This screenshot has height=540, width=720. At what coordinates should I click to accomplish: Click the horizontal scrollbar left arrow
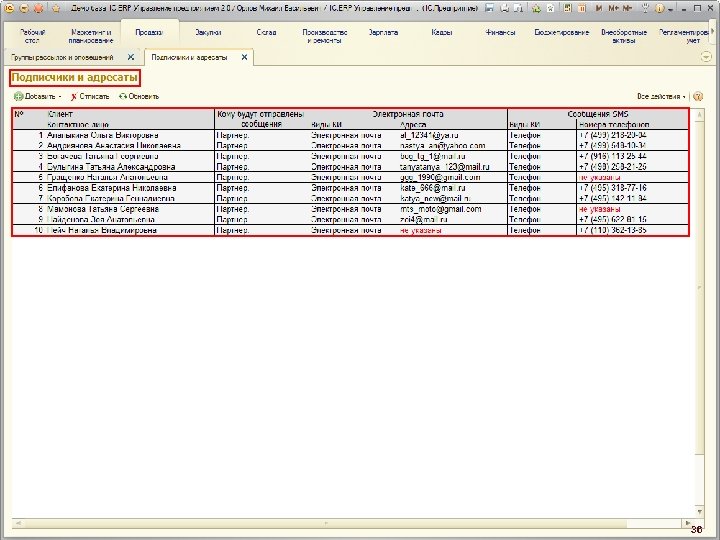coord(17,523)
